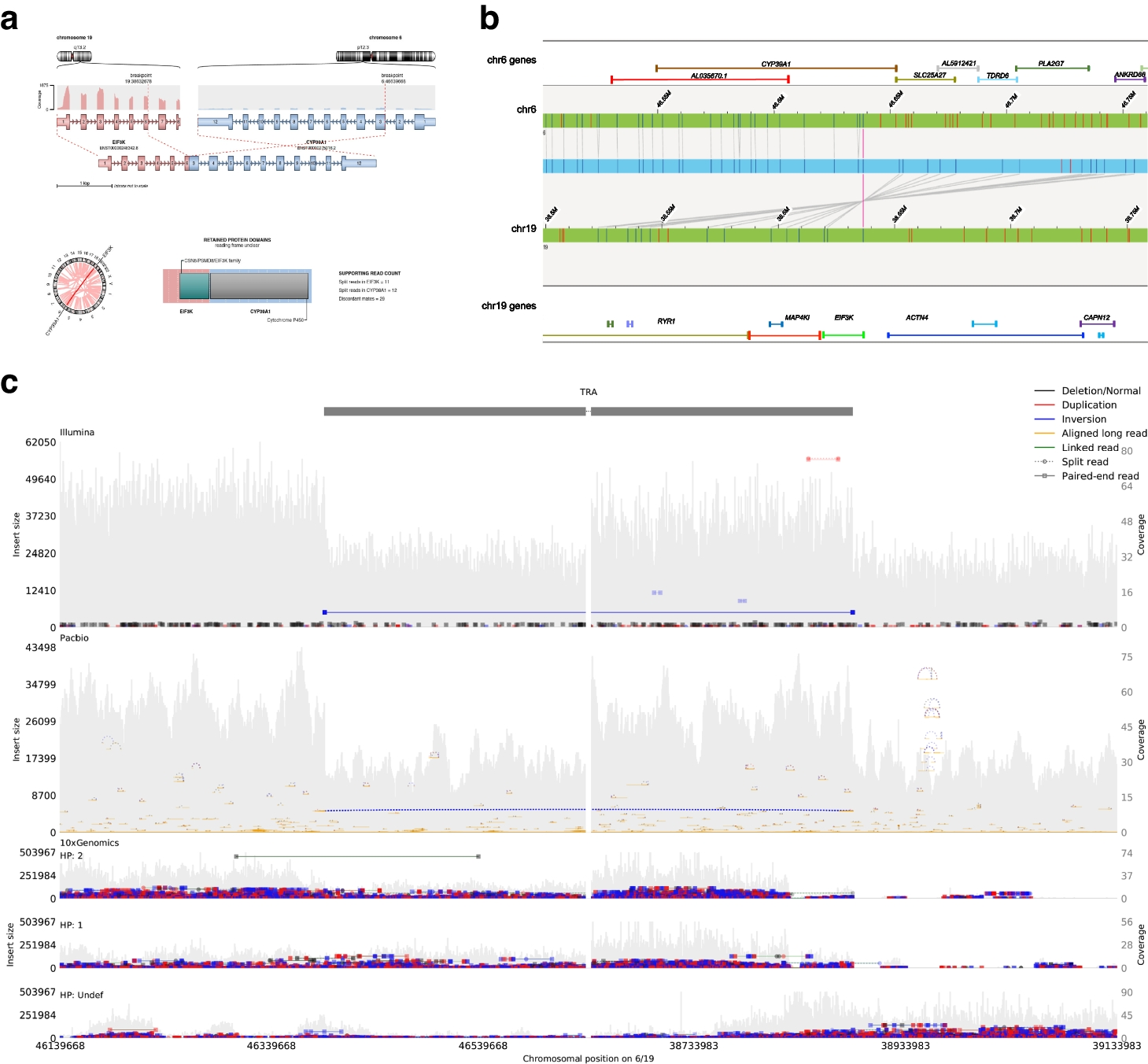Click exon 12 of the fused transcript
This screenshot has width=1148, height=1064.
360,163
